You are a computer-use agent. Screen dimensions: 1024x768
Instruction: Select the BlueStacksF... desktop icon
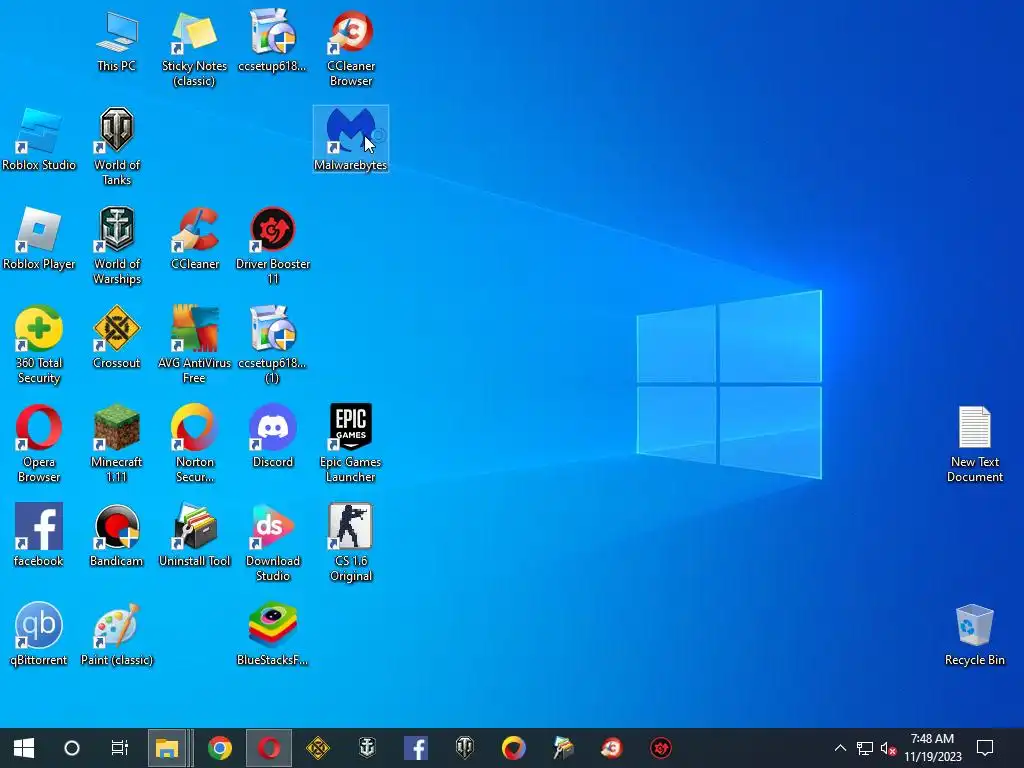pyautogui.click(x=272, y=635)
